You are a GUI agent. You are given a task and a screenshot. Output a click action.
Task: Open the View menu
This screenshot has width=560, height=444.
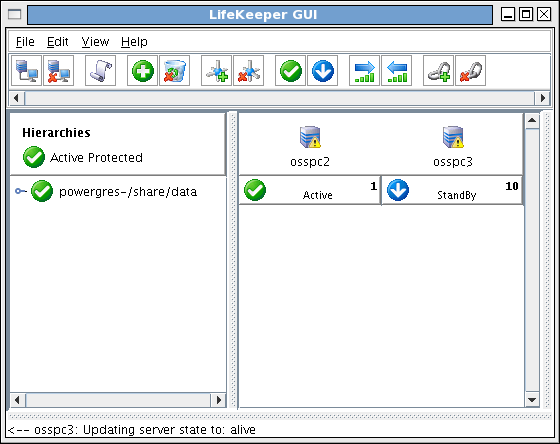[x=95, y=42]
